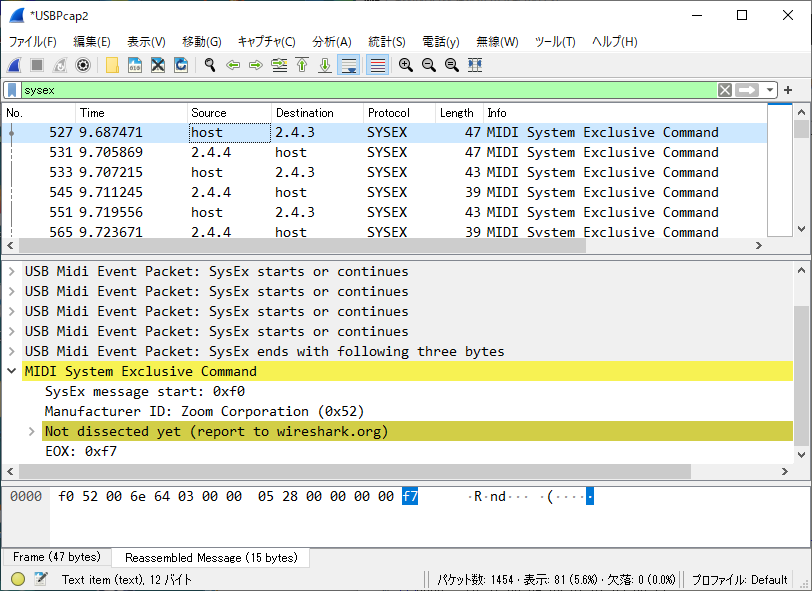Image resolution: width=812 pixels, height=591 pixels.
Task: Collapse MIDI System Exclusive Command section
Action: (x=11, y=372)
